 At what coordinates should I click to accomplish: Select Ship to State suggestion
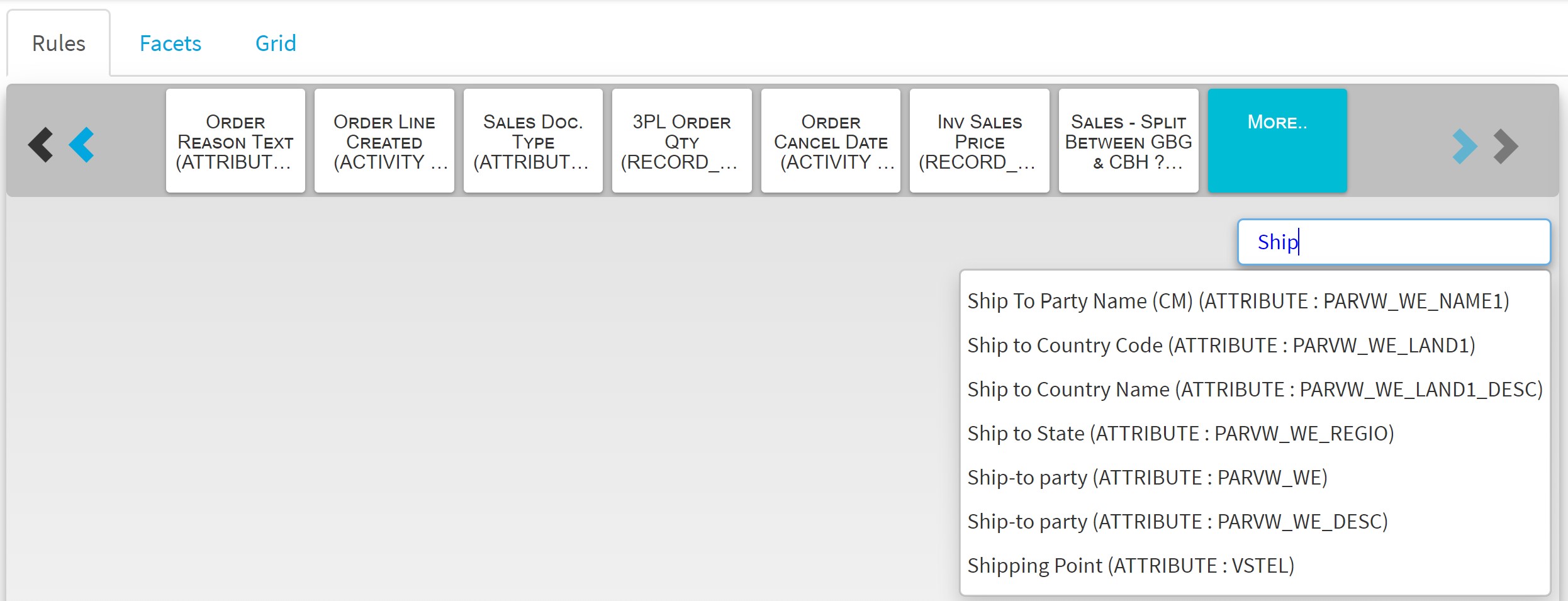pyautogui.click(x=1180, y=433)
